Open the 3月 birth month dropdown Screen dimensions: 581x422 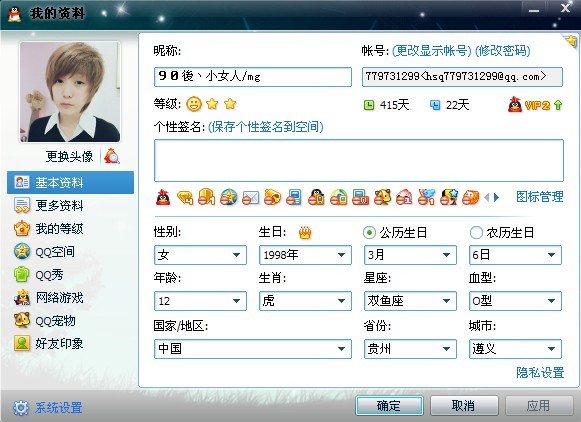click(x=410, y=255)
